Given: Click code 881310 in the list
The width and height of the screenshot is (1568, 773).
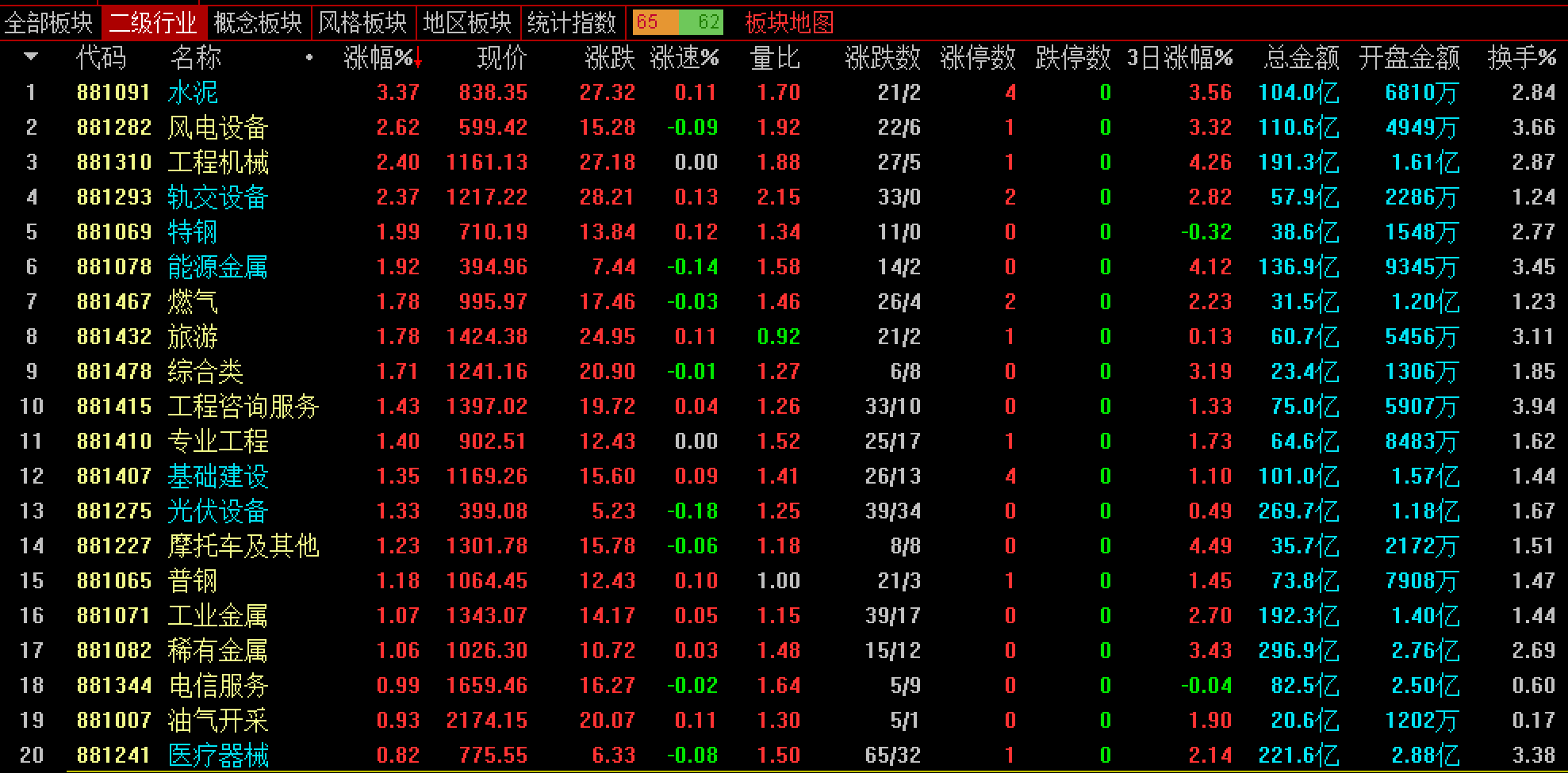Looking at the screenshot, I should (114, 163).
